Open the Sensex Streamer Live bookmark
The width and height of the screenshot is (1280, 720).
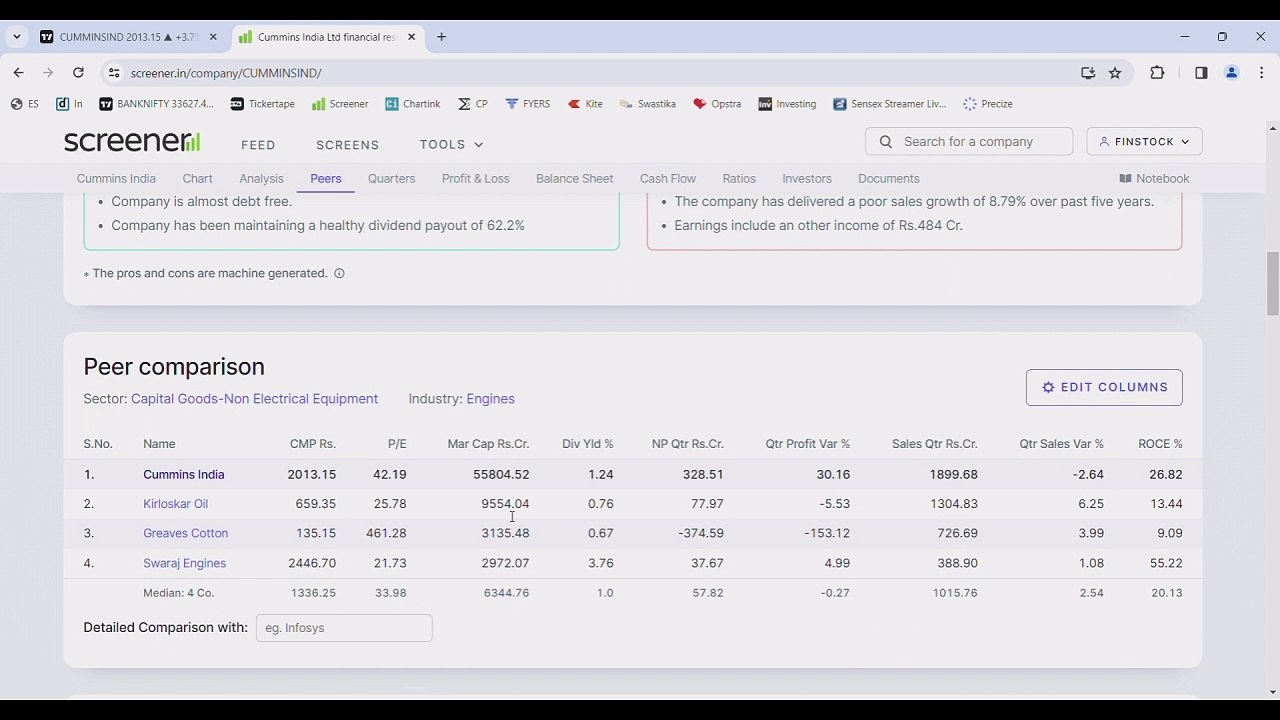click(889, 104)
